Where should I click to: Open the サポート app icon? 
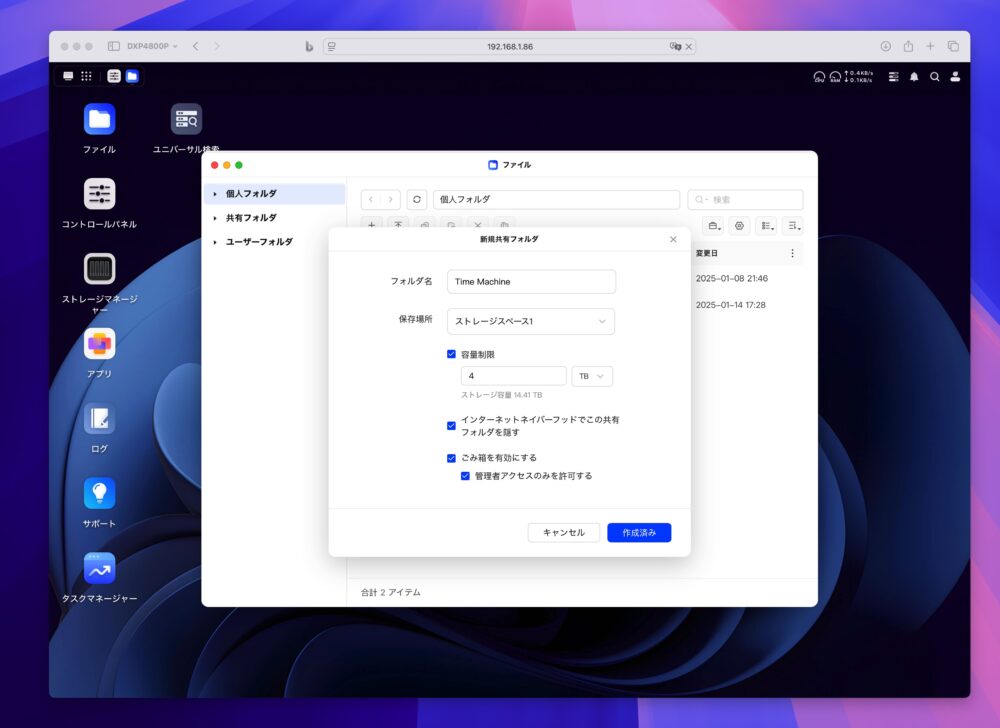99,494
